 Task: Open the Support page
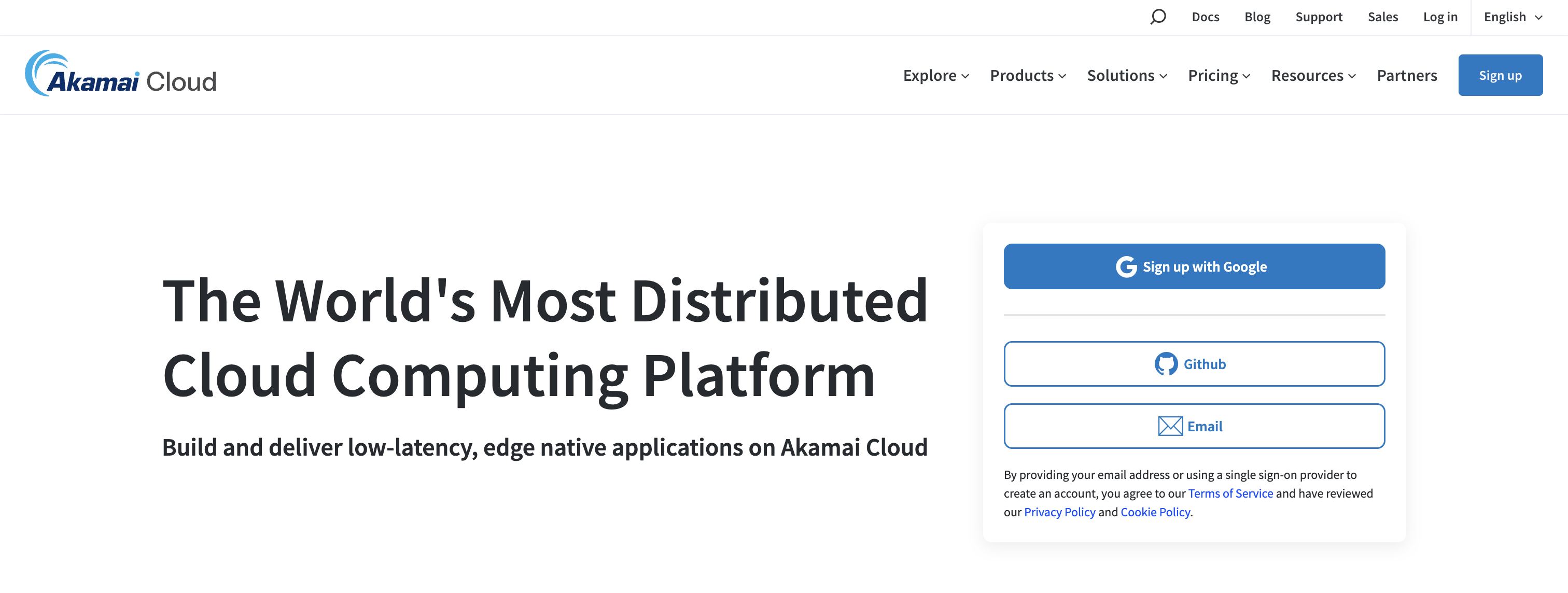[1319, 17]
